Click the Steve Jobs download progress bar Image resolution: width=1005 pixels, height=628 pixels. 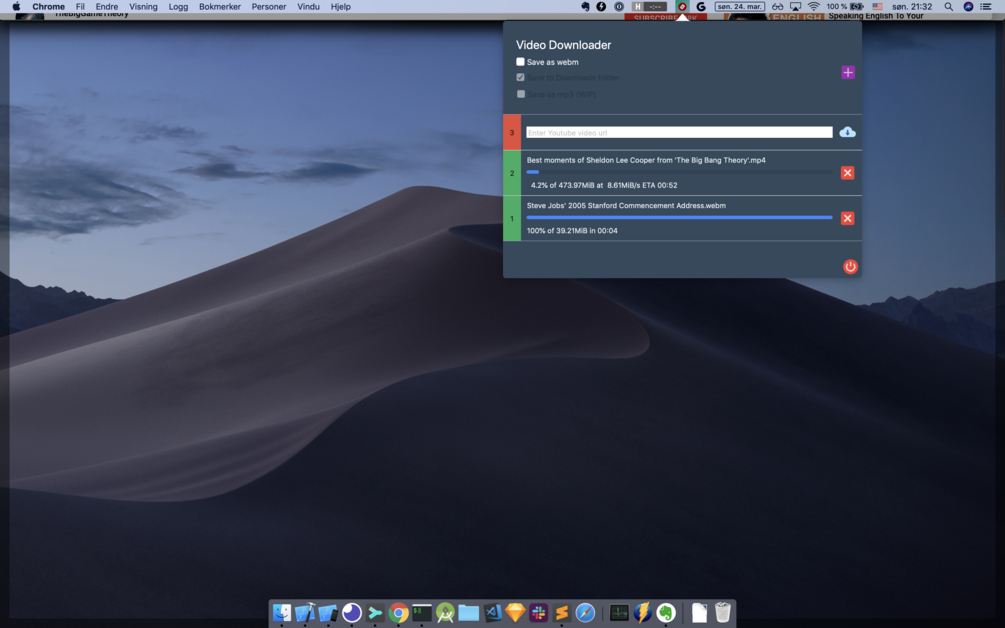[x=679, y=217]
